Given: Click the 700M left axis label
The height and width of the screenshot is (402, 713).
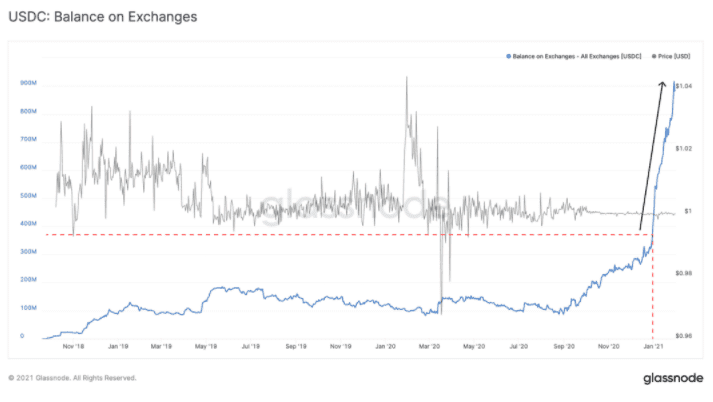Looking at the screenshot, I should pyautogui.click(x=28, y=139).
